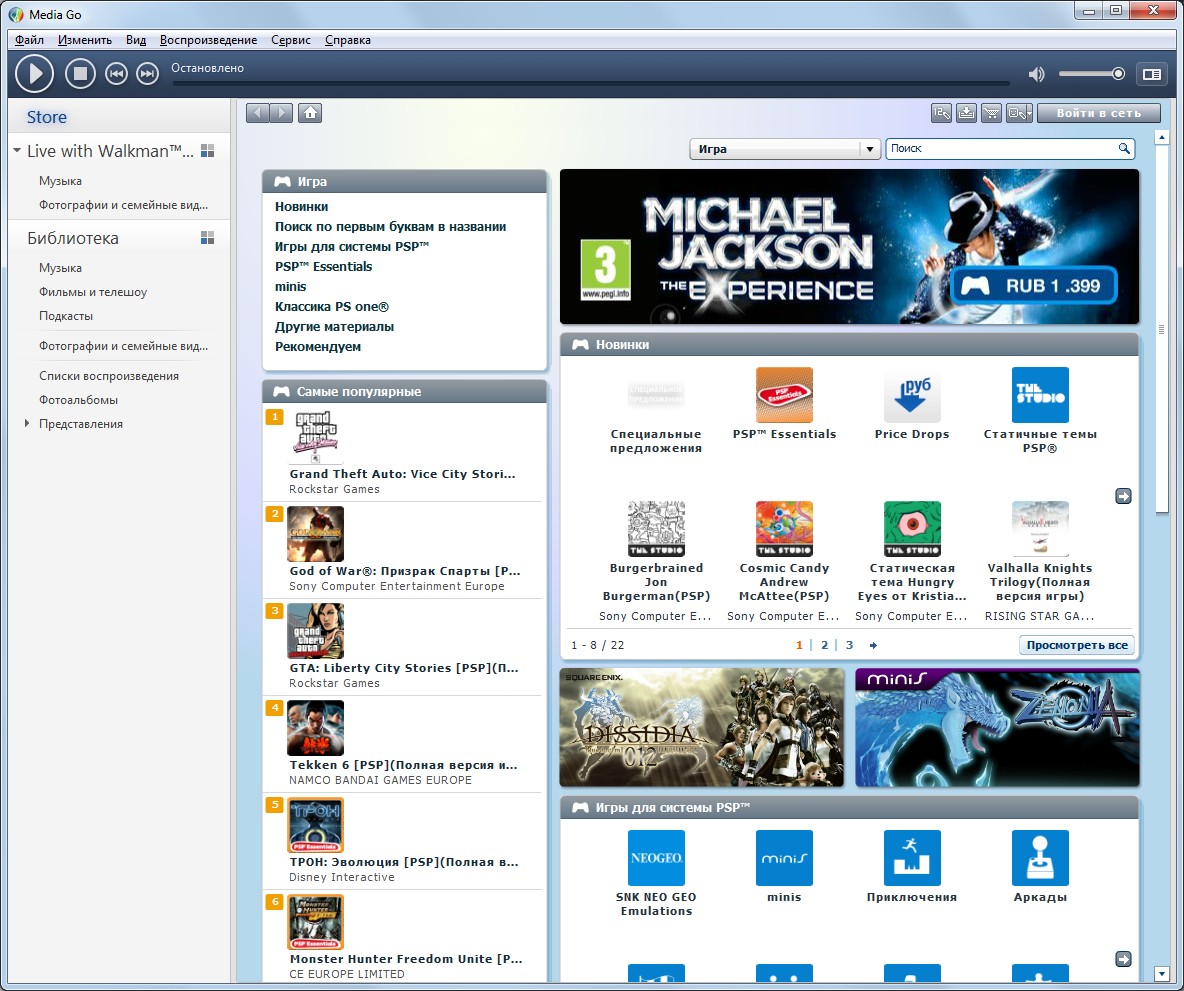Expand the Представления tree item

coord(27,424)
